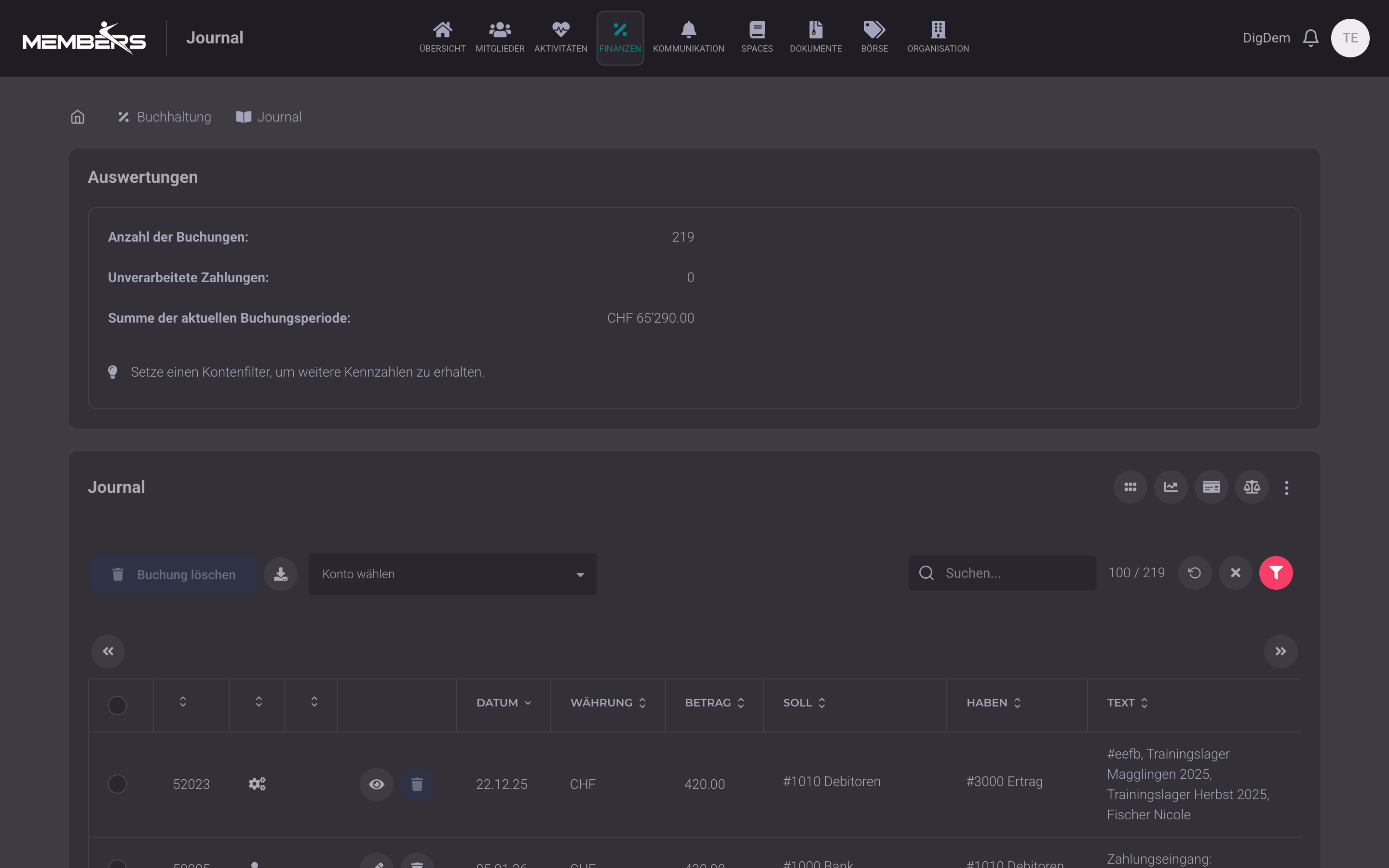Click the 100 / 219 record counter

(x=1136, y=573)
